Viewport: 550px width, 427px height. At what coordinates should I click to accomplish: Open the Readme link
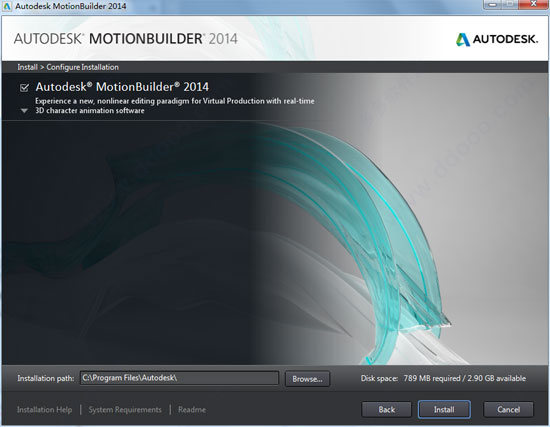coord(192,410)
